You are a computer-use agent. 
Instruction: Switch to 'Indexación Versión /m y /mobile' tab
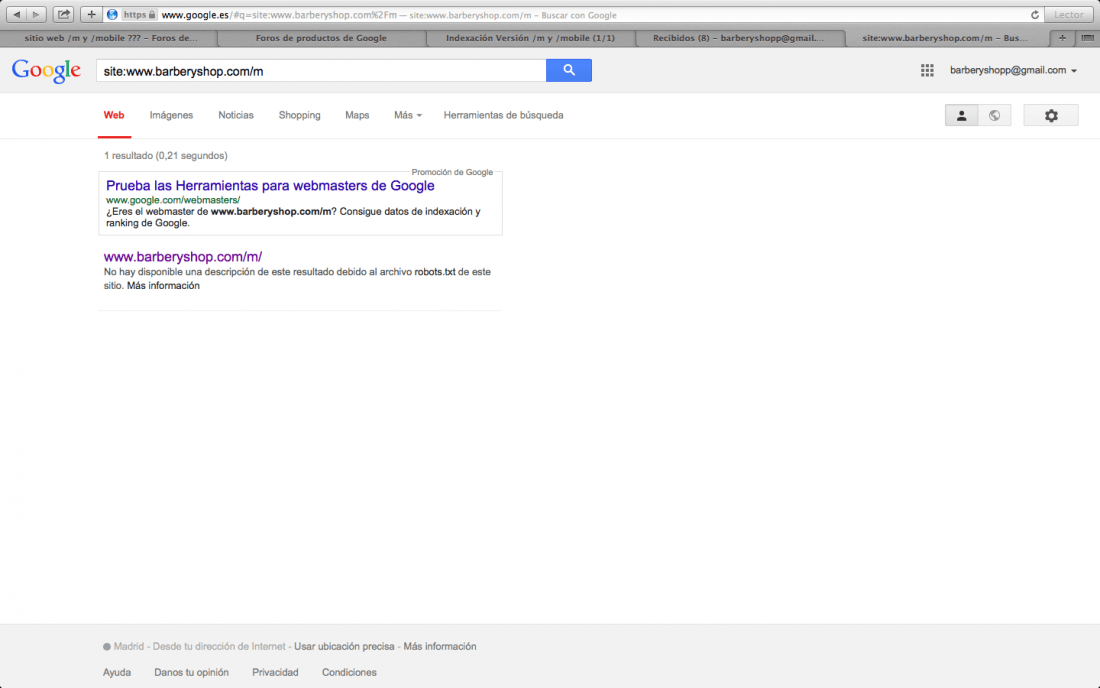[x=530, y=38]
